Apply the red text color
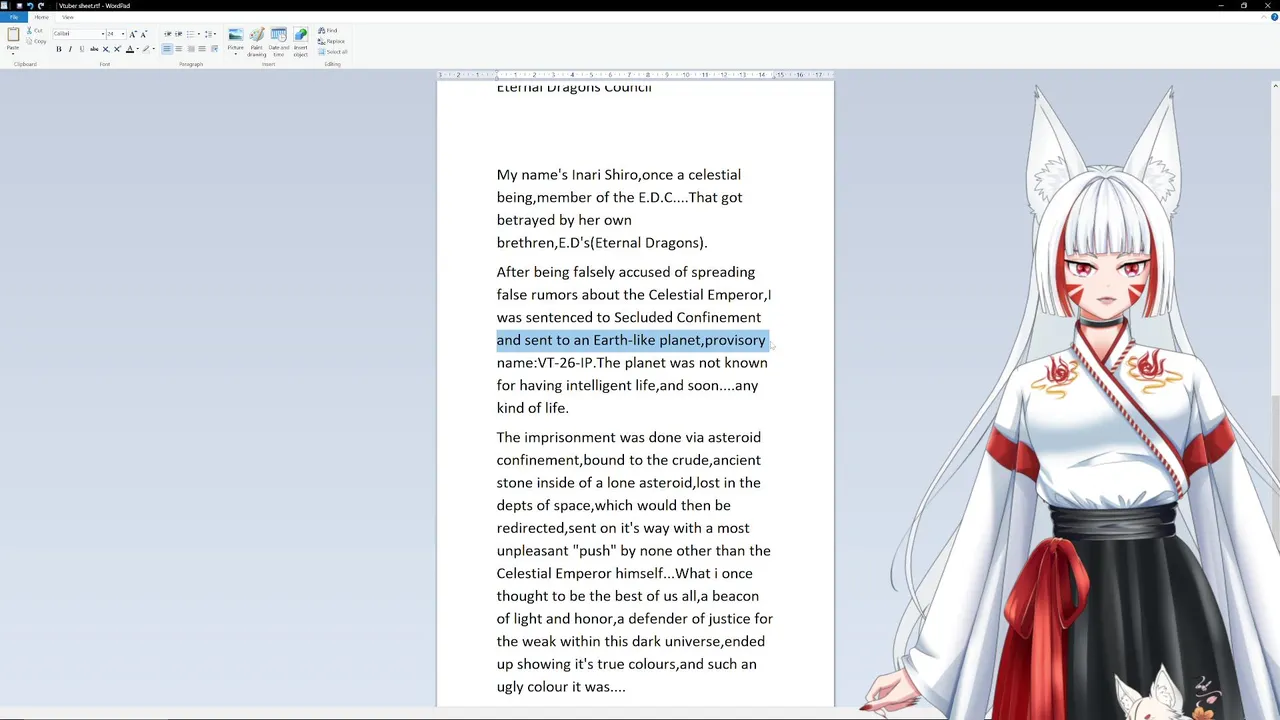 (x=130, y=49)
